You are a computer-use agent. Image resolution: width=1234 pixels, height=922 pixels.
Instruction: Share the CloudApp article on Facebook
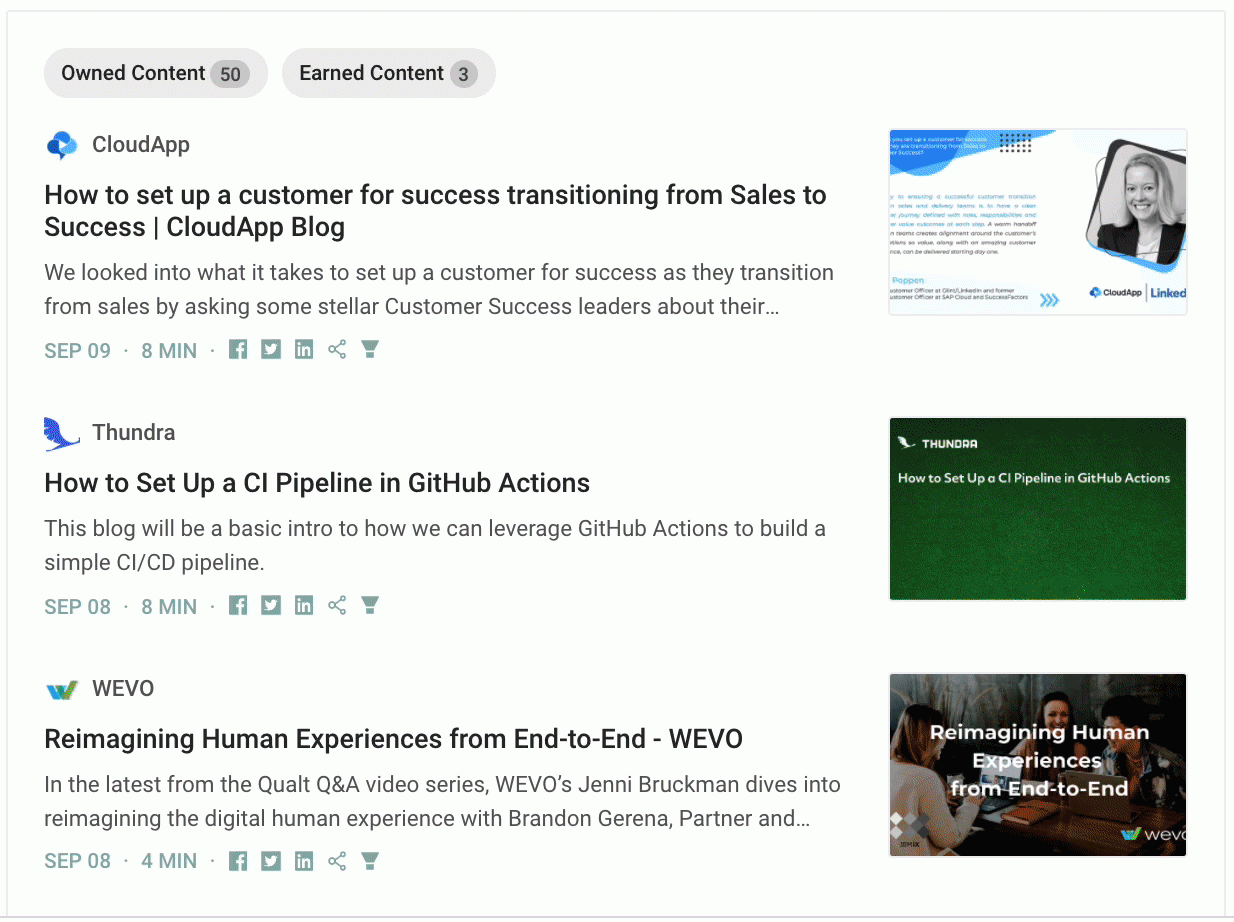(x=238, y=350)
